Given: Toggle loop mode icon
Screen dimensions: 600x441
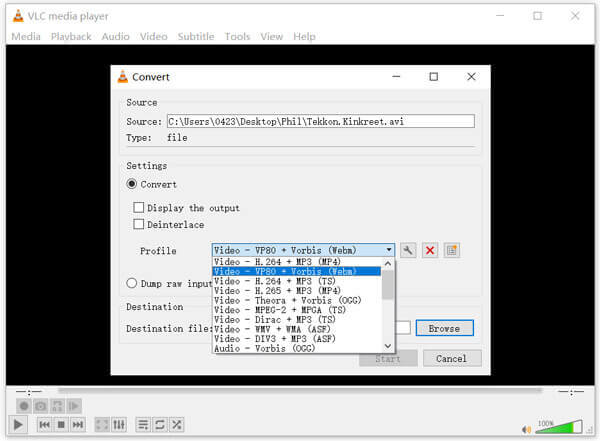Looking at the screenshot, I should tap(160, 424).
